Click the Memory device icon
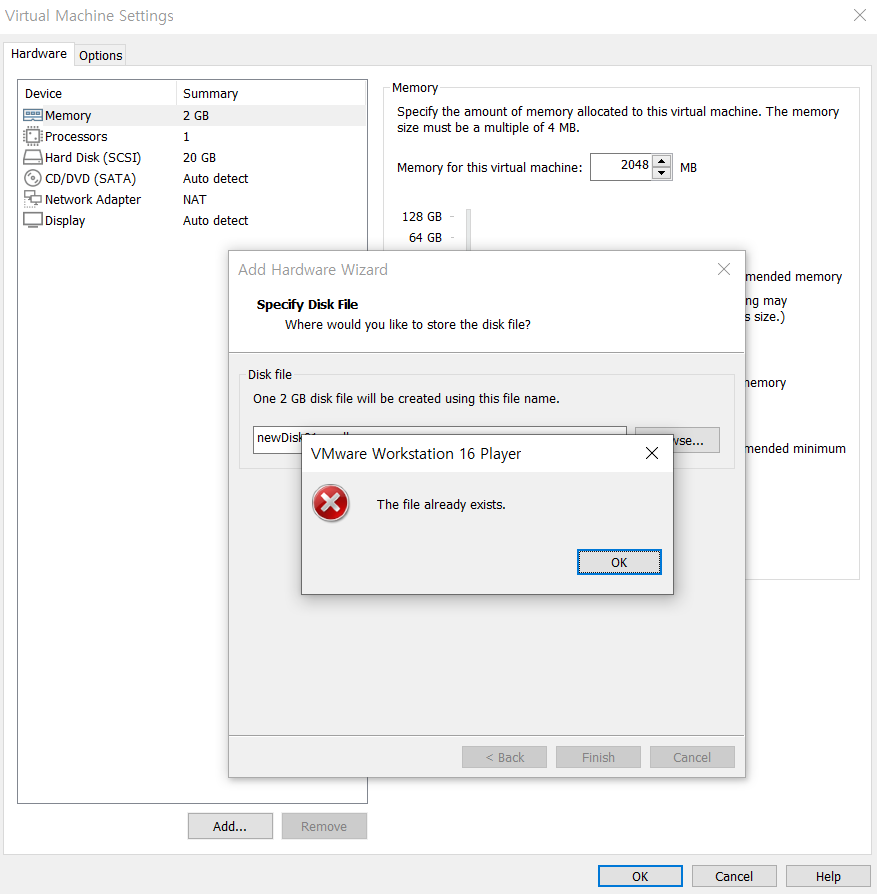Image resolution: width=877 pixels, height=894 pixels. point(33,115)
